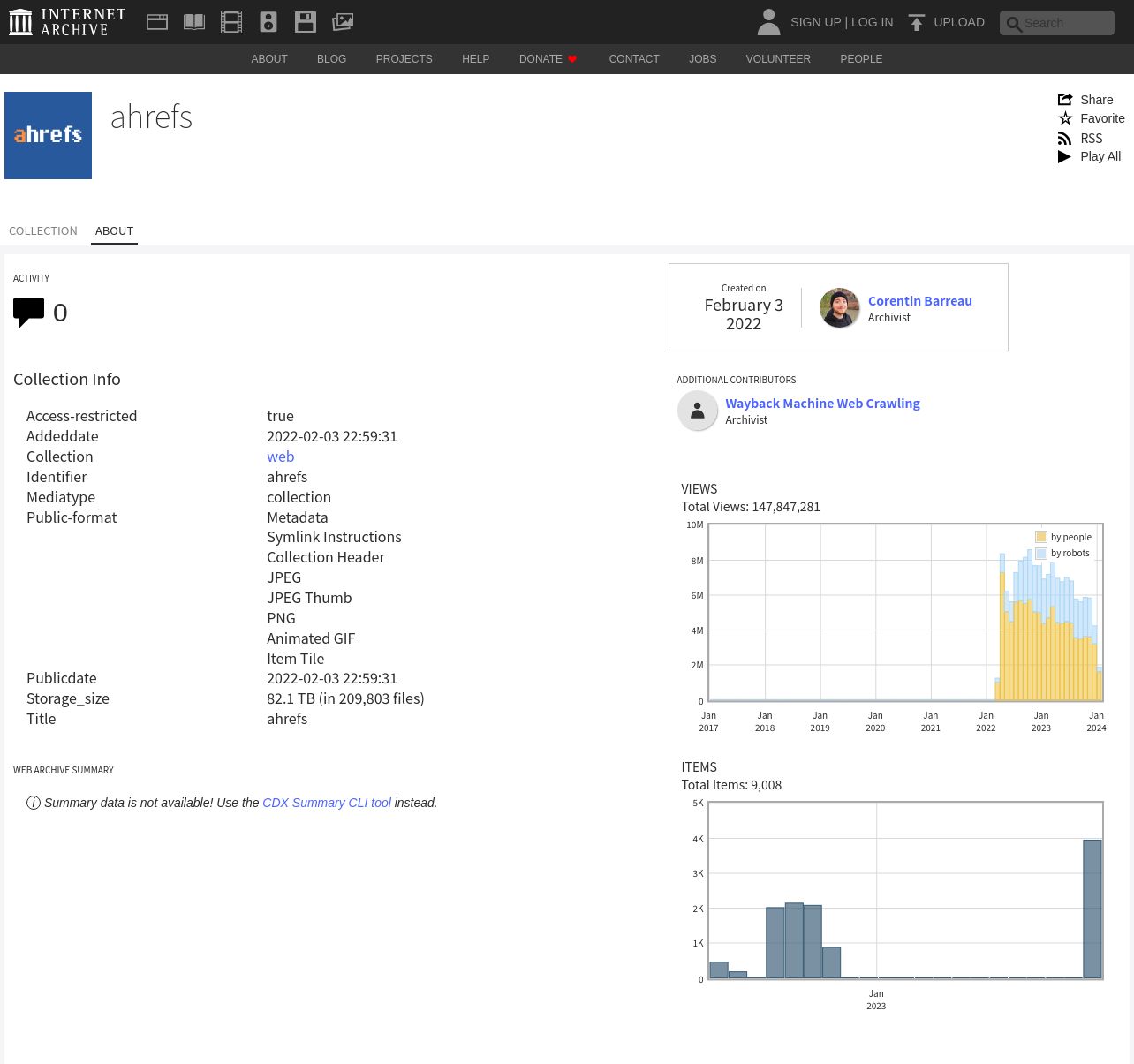Open the VOLUNTEER menu item
The width and height of the screenshot is (1134, 1064).
click(778, 59)
